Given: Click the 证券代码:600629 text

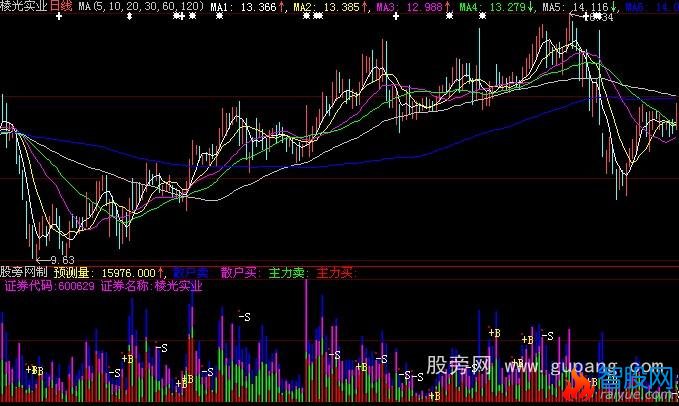Looking at the screenshot, I should click(x=50, y=286).
